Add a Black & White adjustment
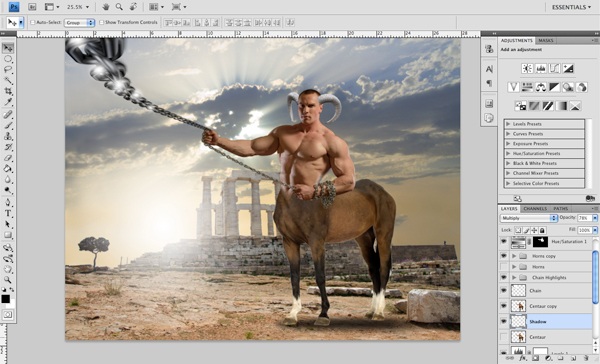 (554, 87)
